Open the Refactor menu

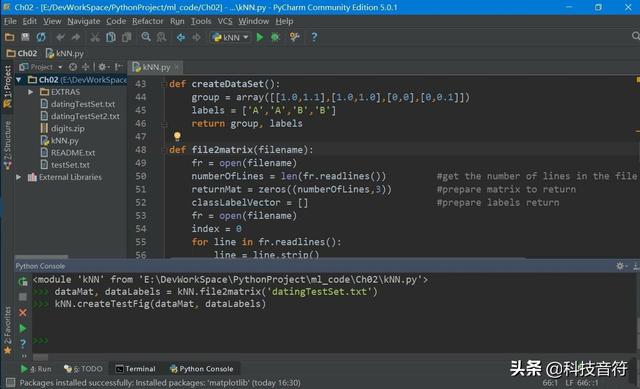[x=147, y=21]
